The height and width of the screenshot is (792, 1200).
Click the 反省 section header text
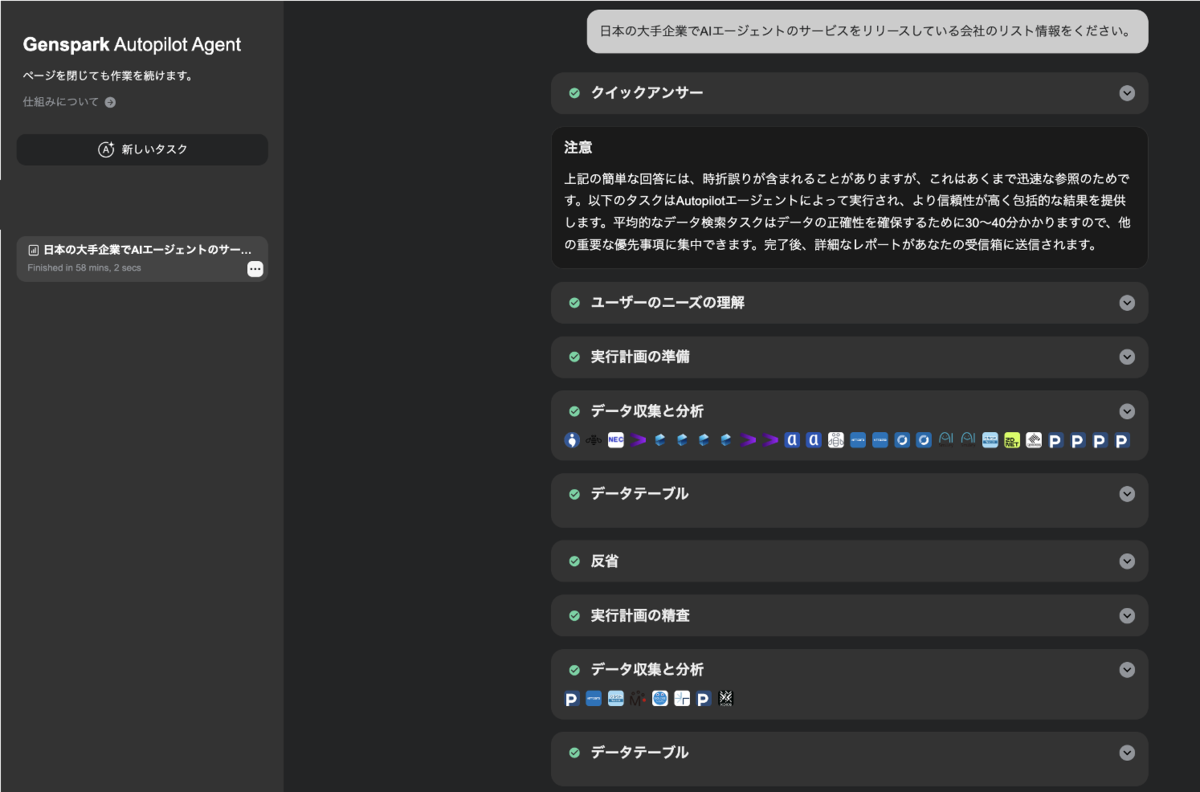coord(605,562)
